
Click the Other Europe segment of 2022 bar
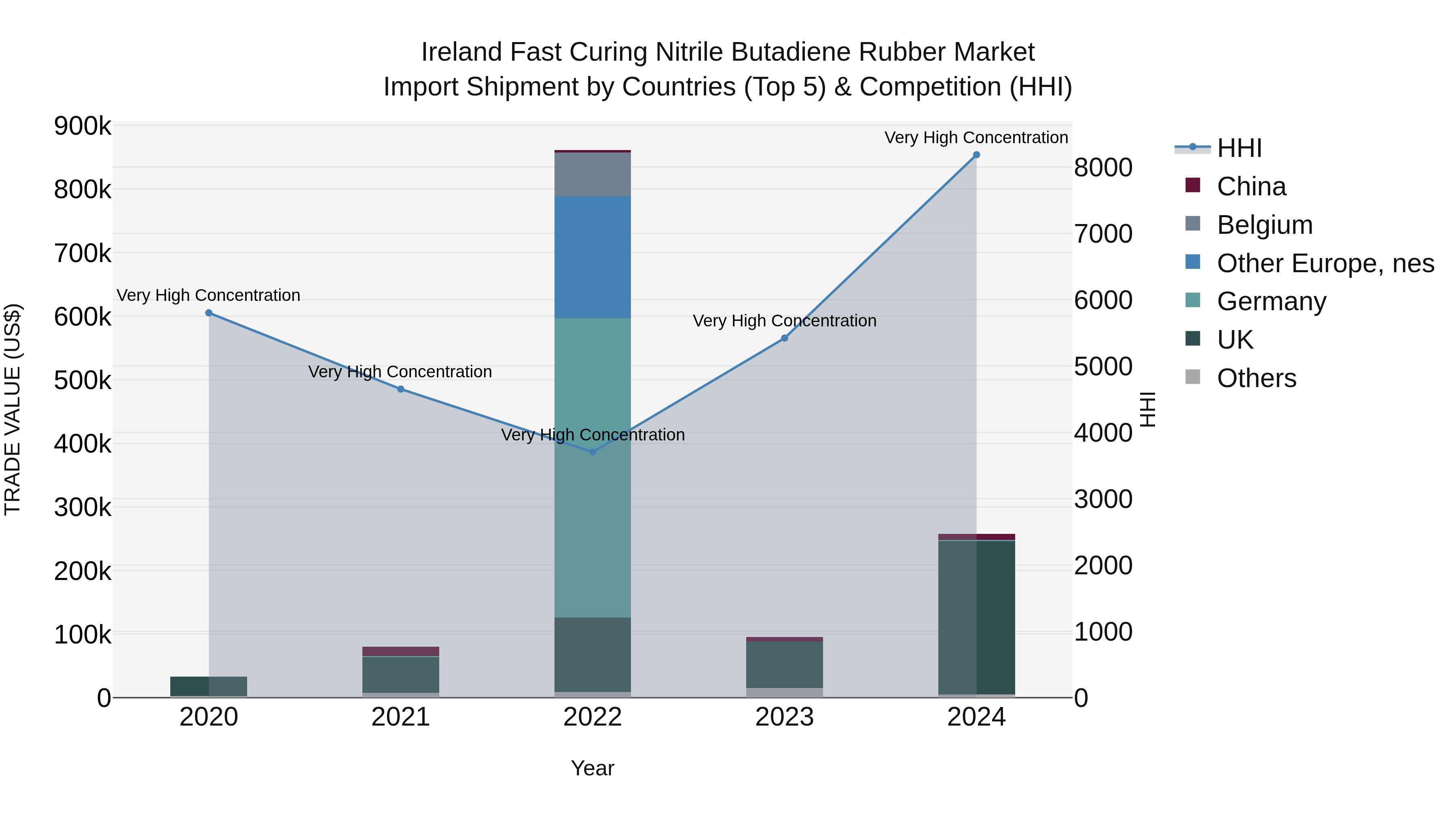(x=593, y=257)
